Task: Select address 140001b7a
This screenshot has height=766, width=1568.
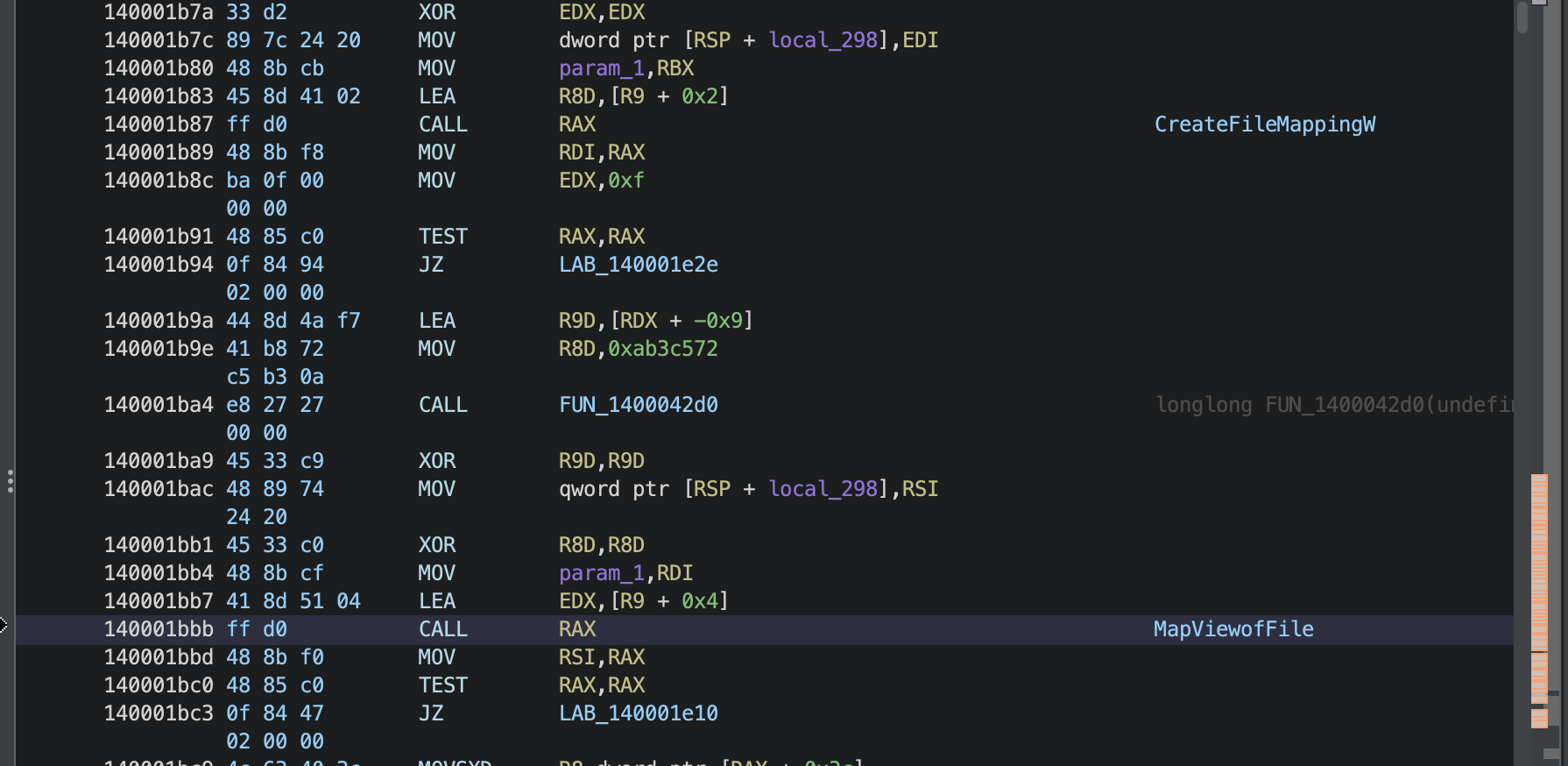Action: [x=159, y=12]
